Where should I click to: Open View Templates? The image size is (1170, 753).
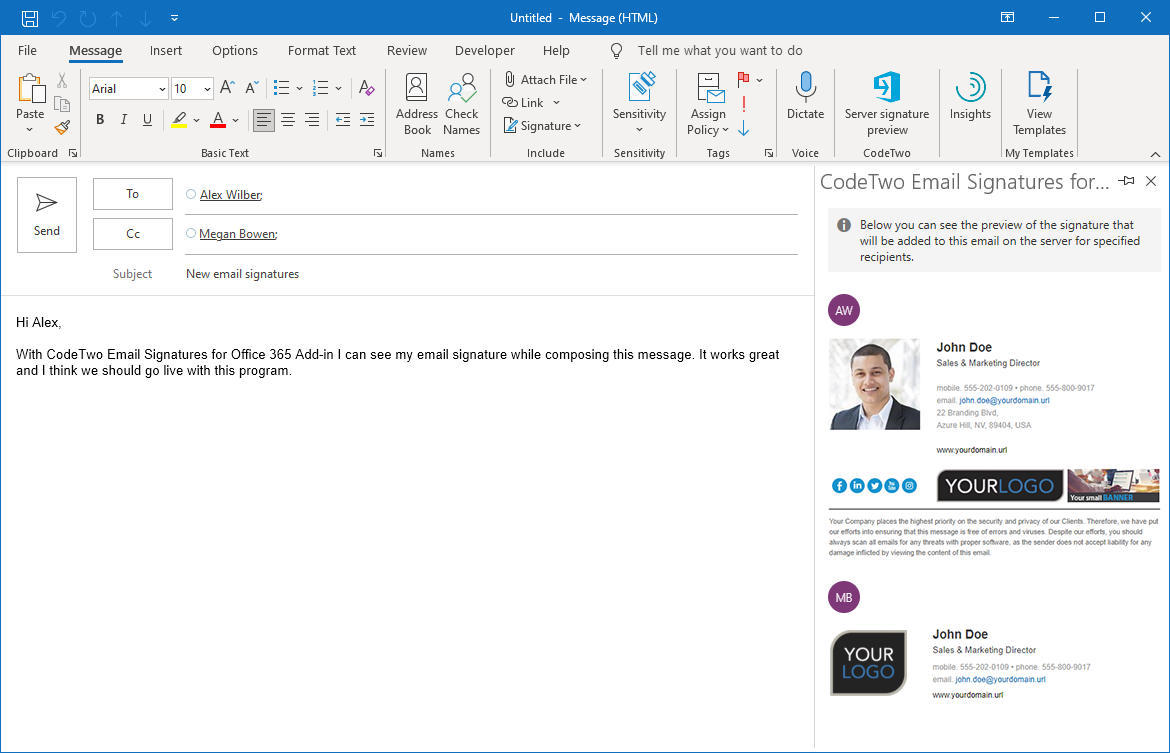pos(1039,104)
